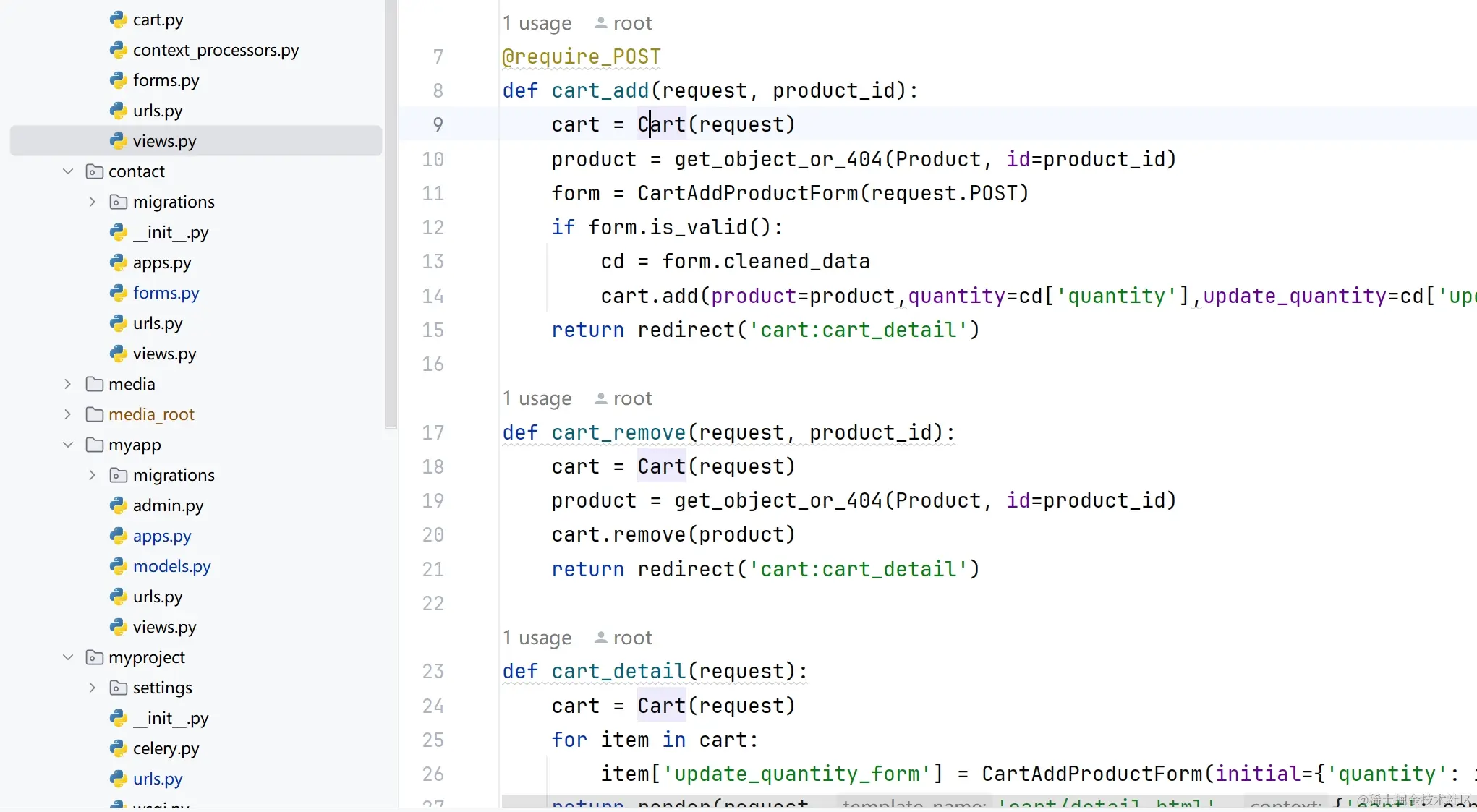Expand the settings folder in myproject

92,688
